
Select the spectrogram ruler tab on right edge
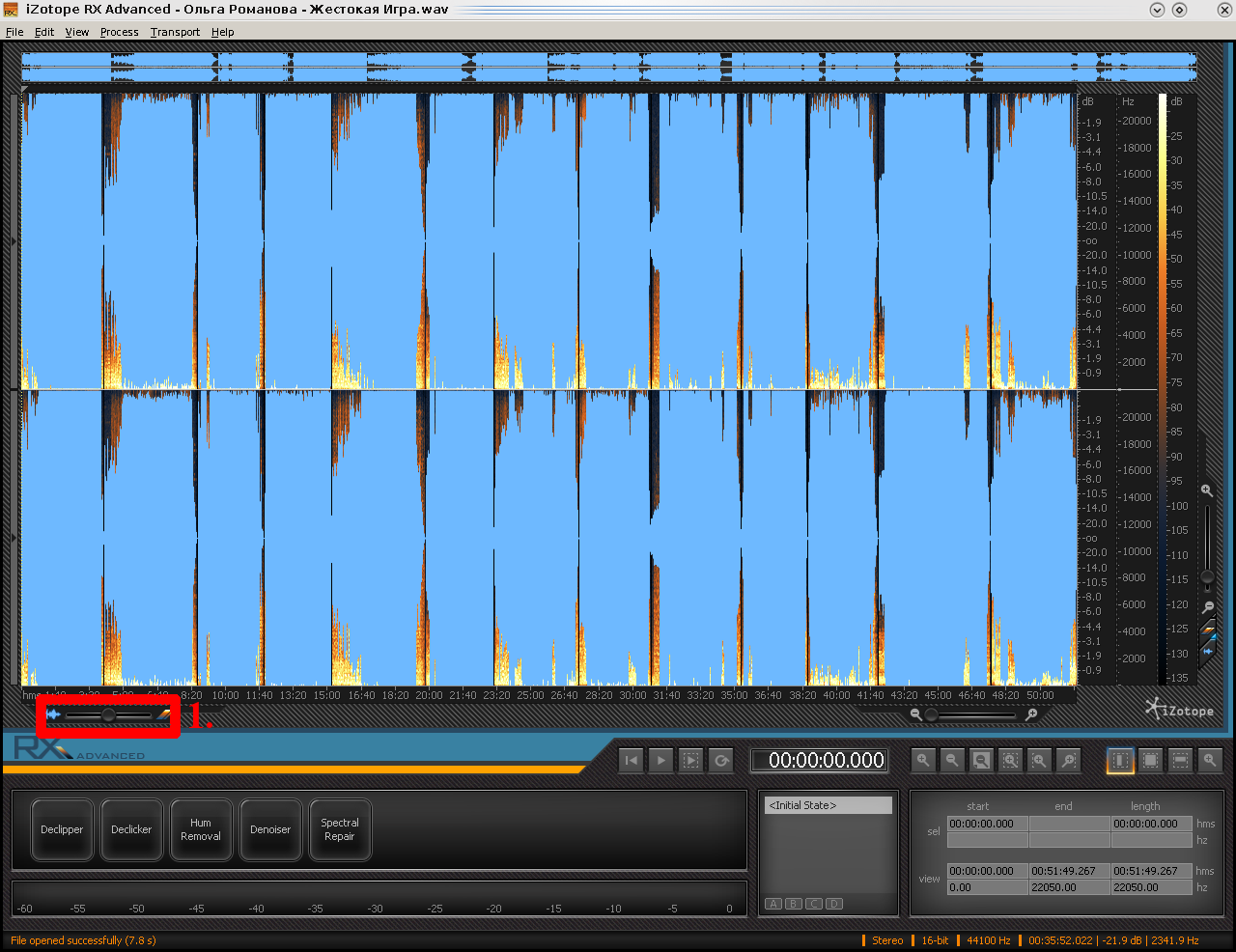coord(1208,631)
